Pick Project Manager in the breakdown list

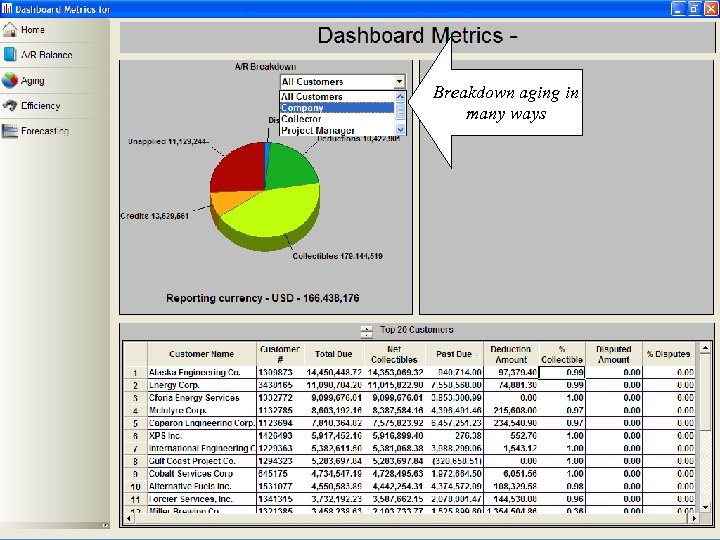click(x=337, y=130)
